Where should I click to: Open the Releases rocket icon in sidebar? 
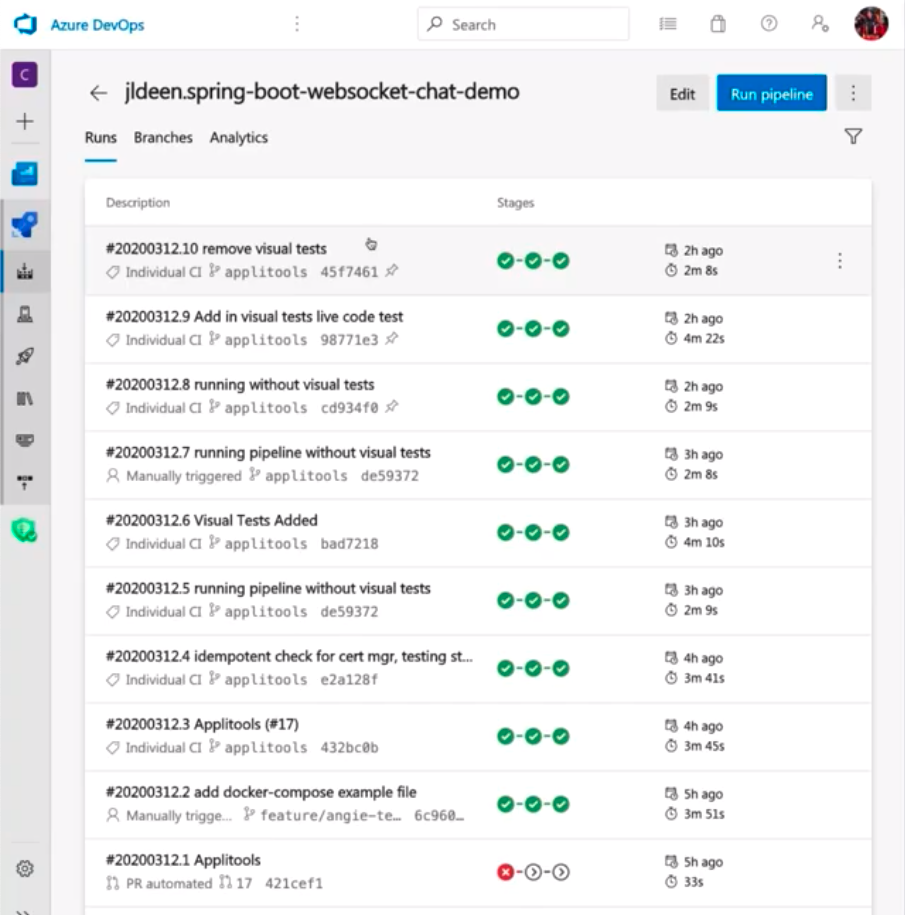click(25, 357)
